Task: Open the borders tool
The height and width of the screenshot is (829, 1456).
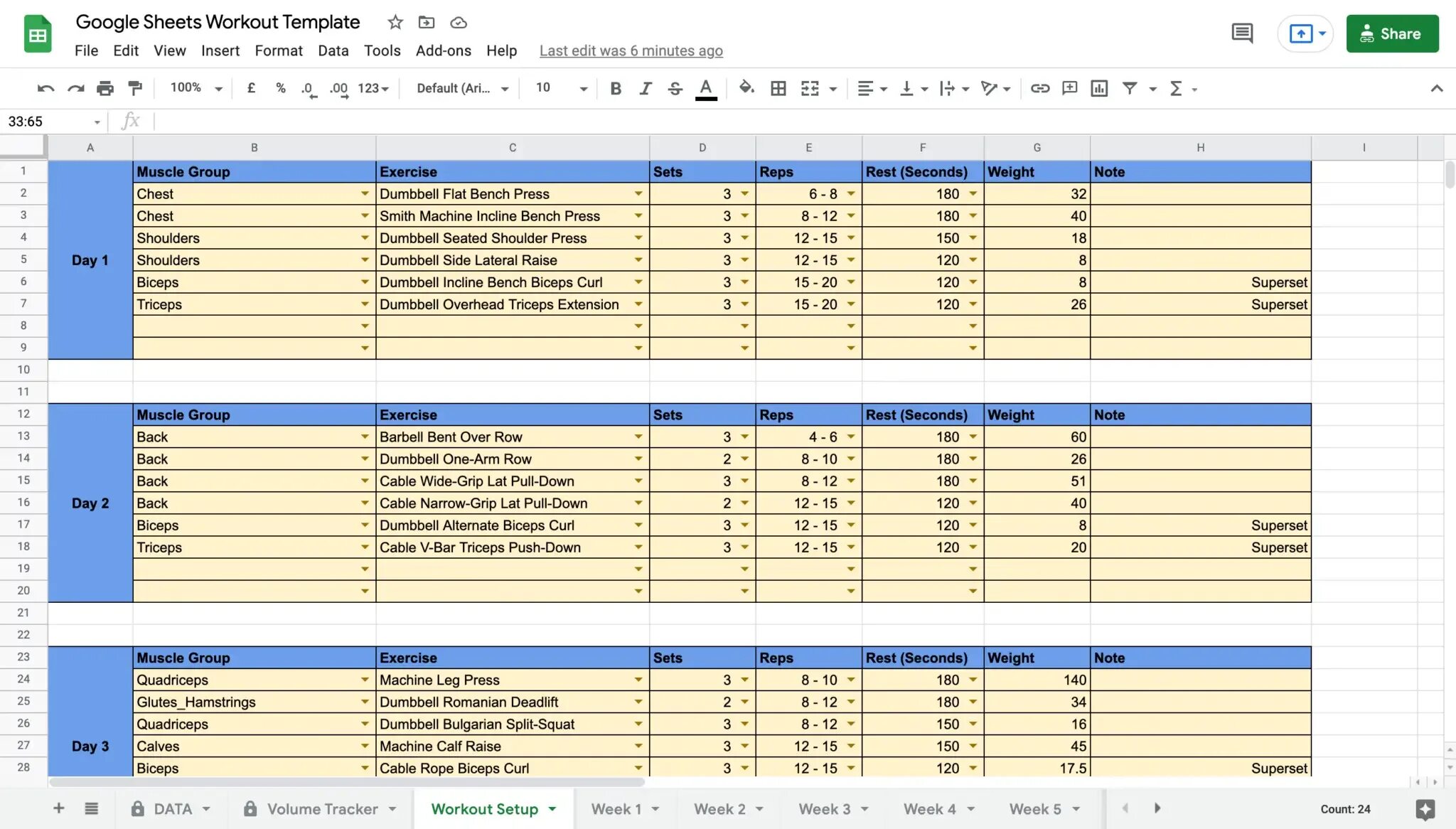Action: [778, 88]
